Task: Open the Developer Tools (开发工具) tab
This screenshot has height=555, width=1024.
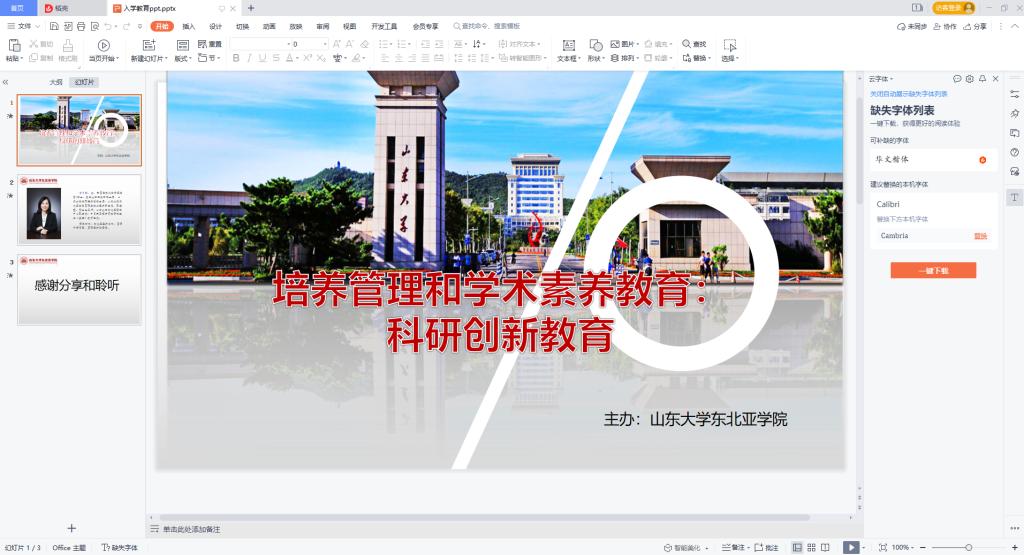Action: [x=384, y=26]
